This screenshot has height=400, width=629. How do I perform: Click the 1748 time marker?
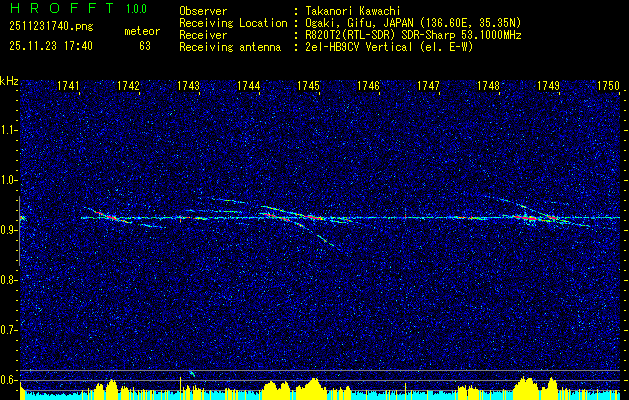pyautogui.click(x=489, y=85)
